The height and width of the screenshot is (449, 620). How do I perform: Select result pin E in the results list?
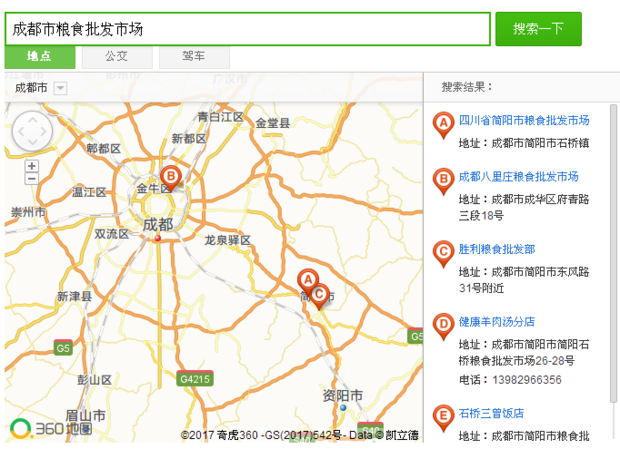443,417
